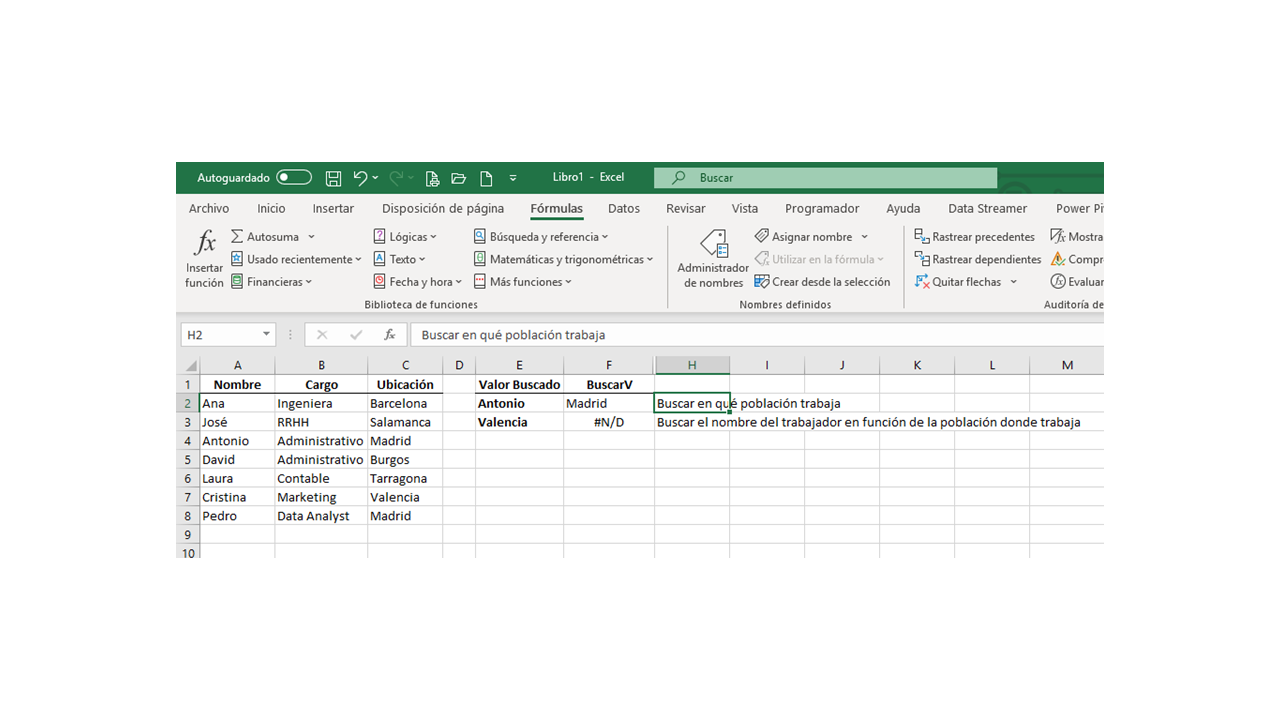Open Matemáticas y trigonométricas functions menu
The height and width of the screenshot is (720, 1280).
[x=563, y=259]
